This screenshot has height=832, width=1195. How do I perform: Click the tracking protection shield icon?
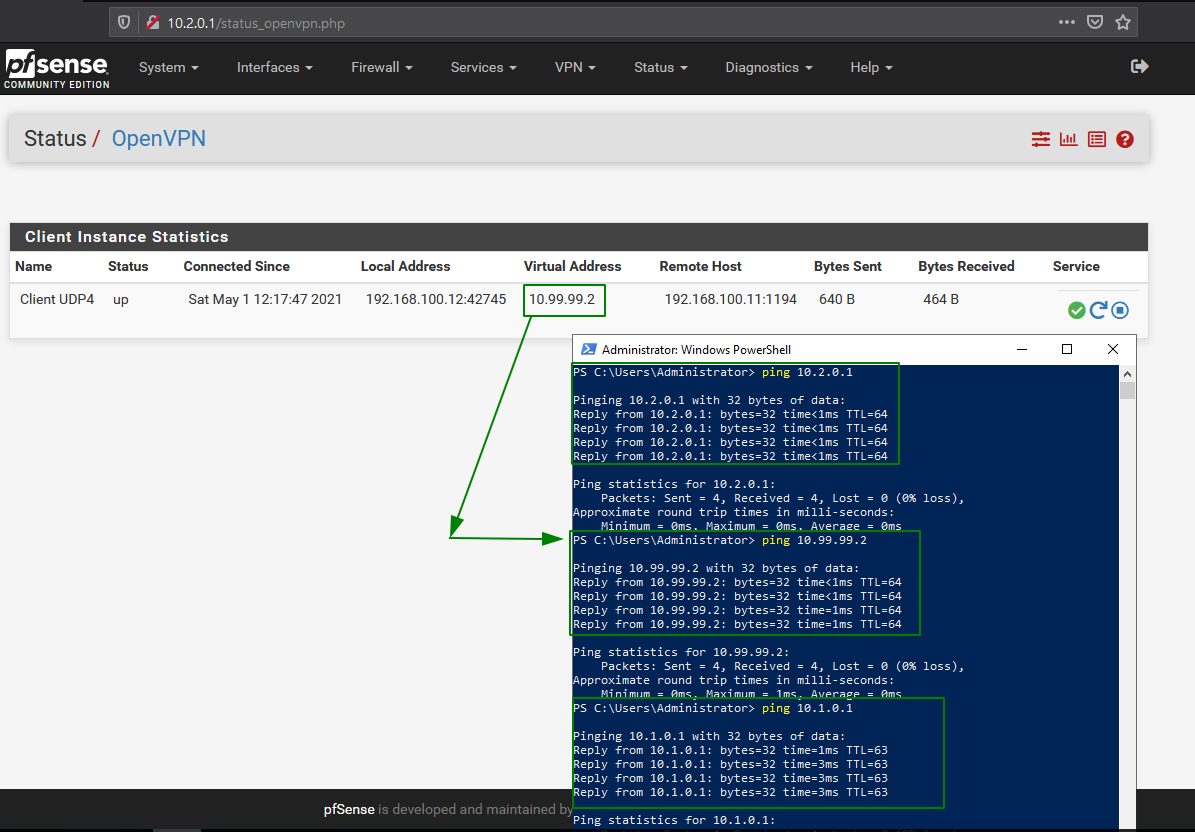pos(123,23)
